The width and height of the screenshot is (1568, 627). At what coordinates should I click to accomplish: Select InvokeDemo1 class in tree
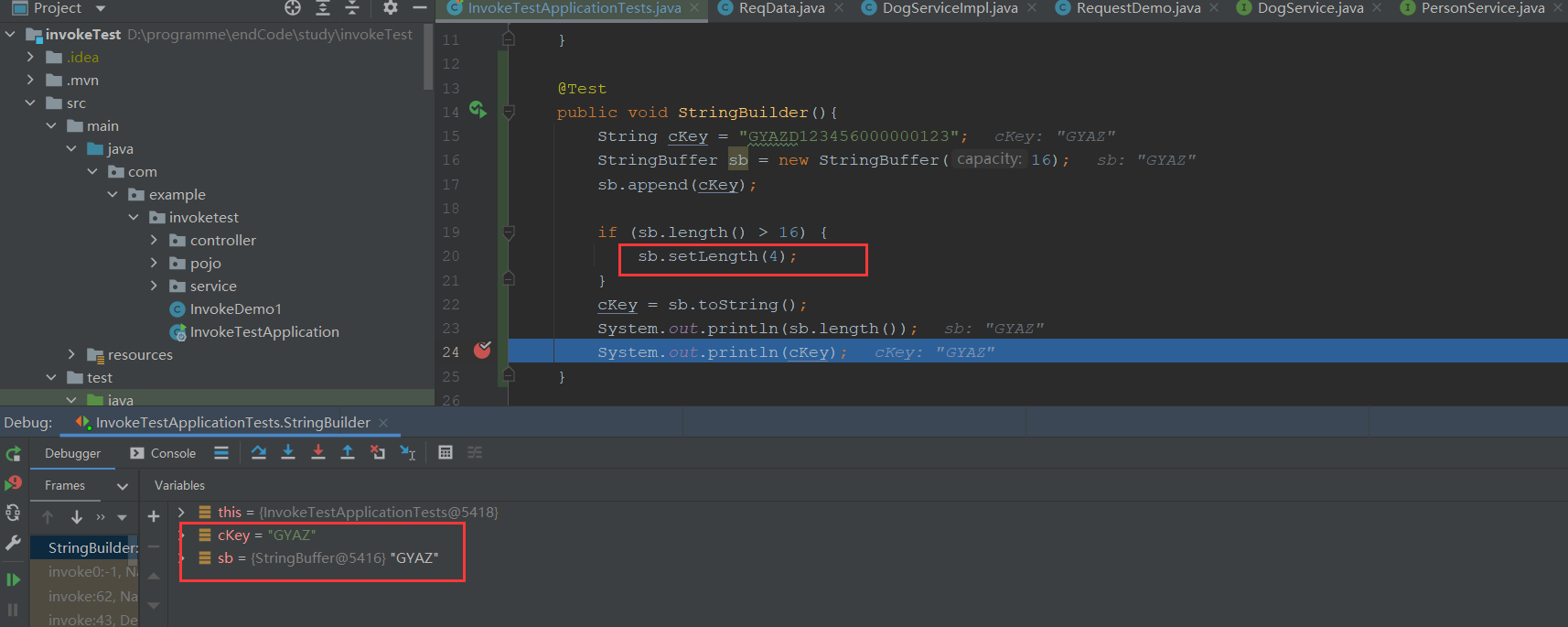(236, 308)
